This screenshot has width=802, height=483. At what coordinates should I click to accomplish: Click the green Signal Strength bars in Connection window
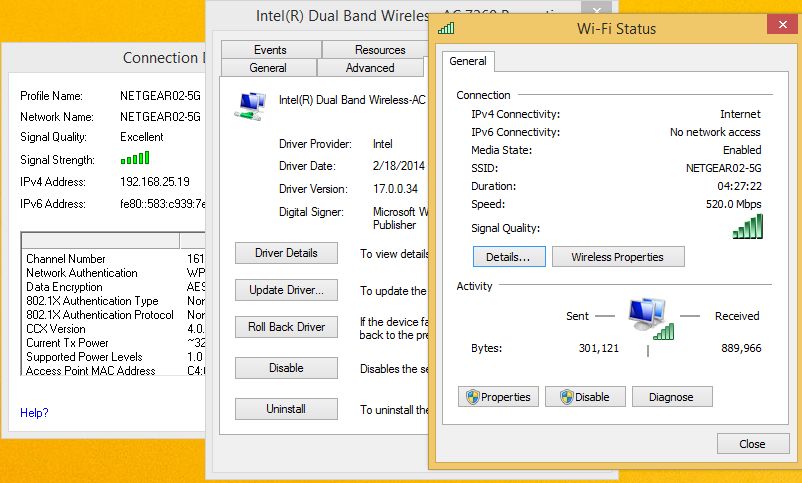coord(135,158)
